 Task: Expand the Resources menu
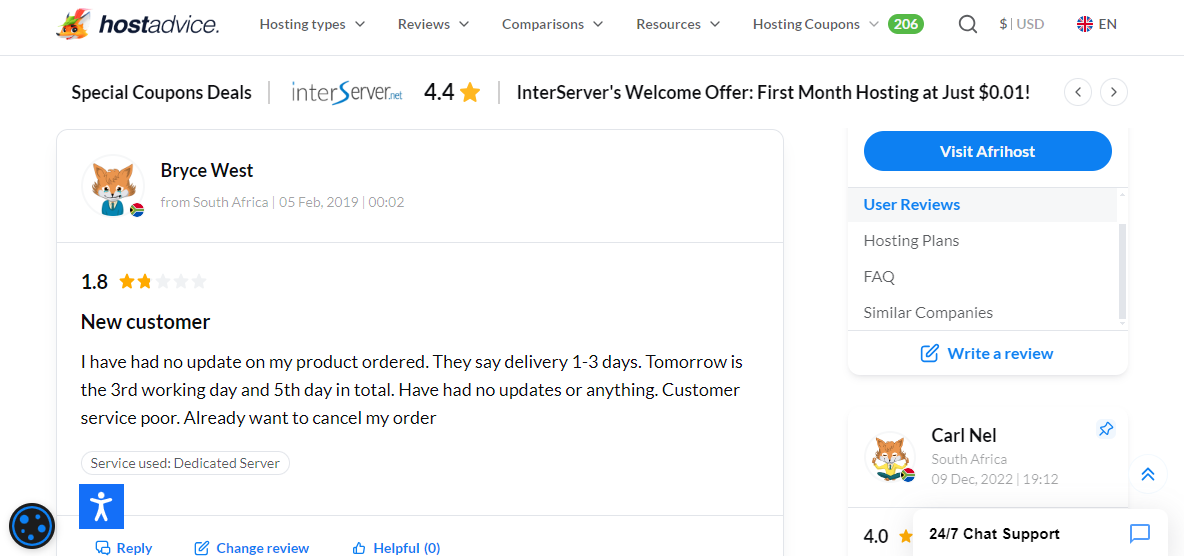coord(678,24)
